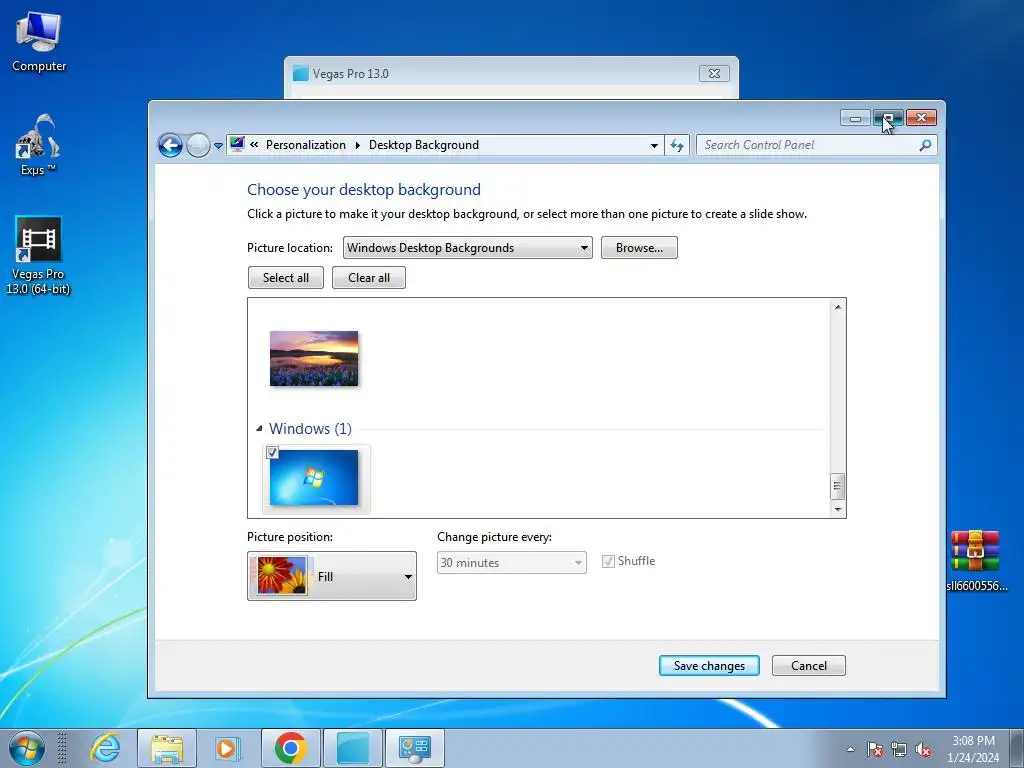Screen dimensions: 1024x768
Task: Click the Vegas Pro 13.0 title bar icon
Action: (300, 73)
